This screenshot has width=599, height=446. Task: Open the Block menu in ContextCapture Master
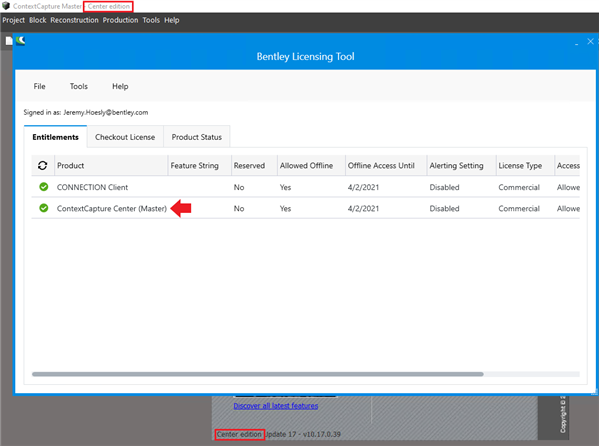(x=37, y=20)
